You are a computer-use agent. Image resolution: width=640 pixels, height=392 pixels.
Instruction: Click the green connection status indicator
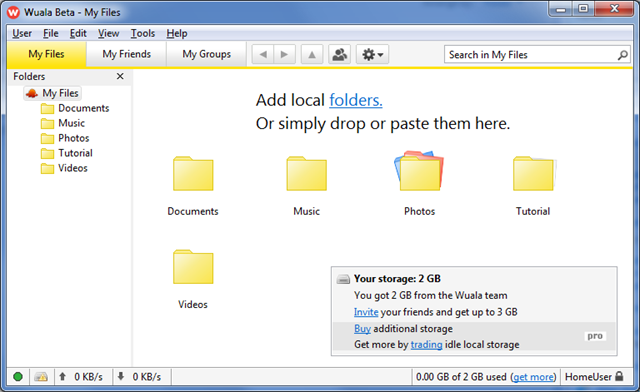click(18, 376)
